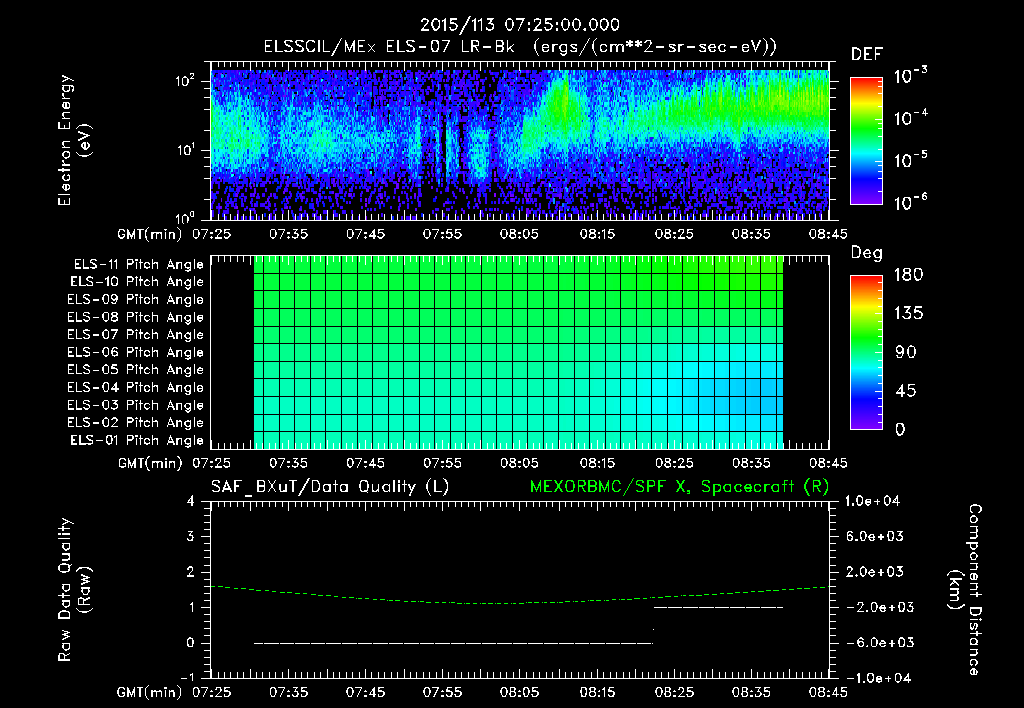The image size is (1024, 708).
Task: Select the ELS-02 Pitch Angle row label
Action: click(136, 423)
